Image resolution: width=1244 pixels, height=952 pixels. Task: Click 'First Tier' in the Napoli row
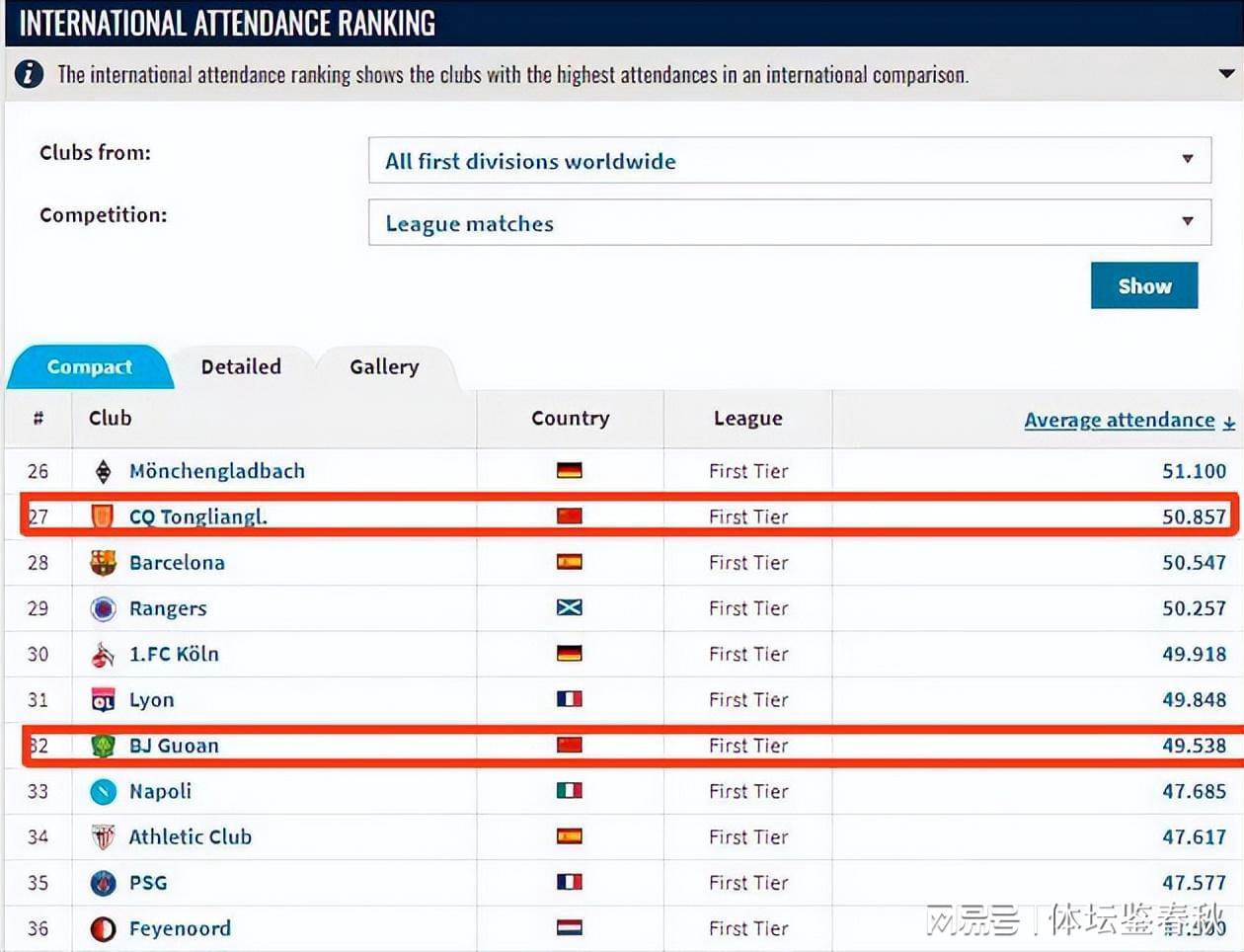click(x=748, y=791)
